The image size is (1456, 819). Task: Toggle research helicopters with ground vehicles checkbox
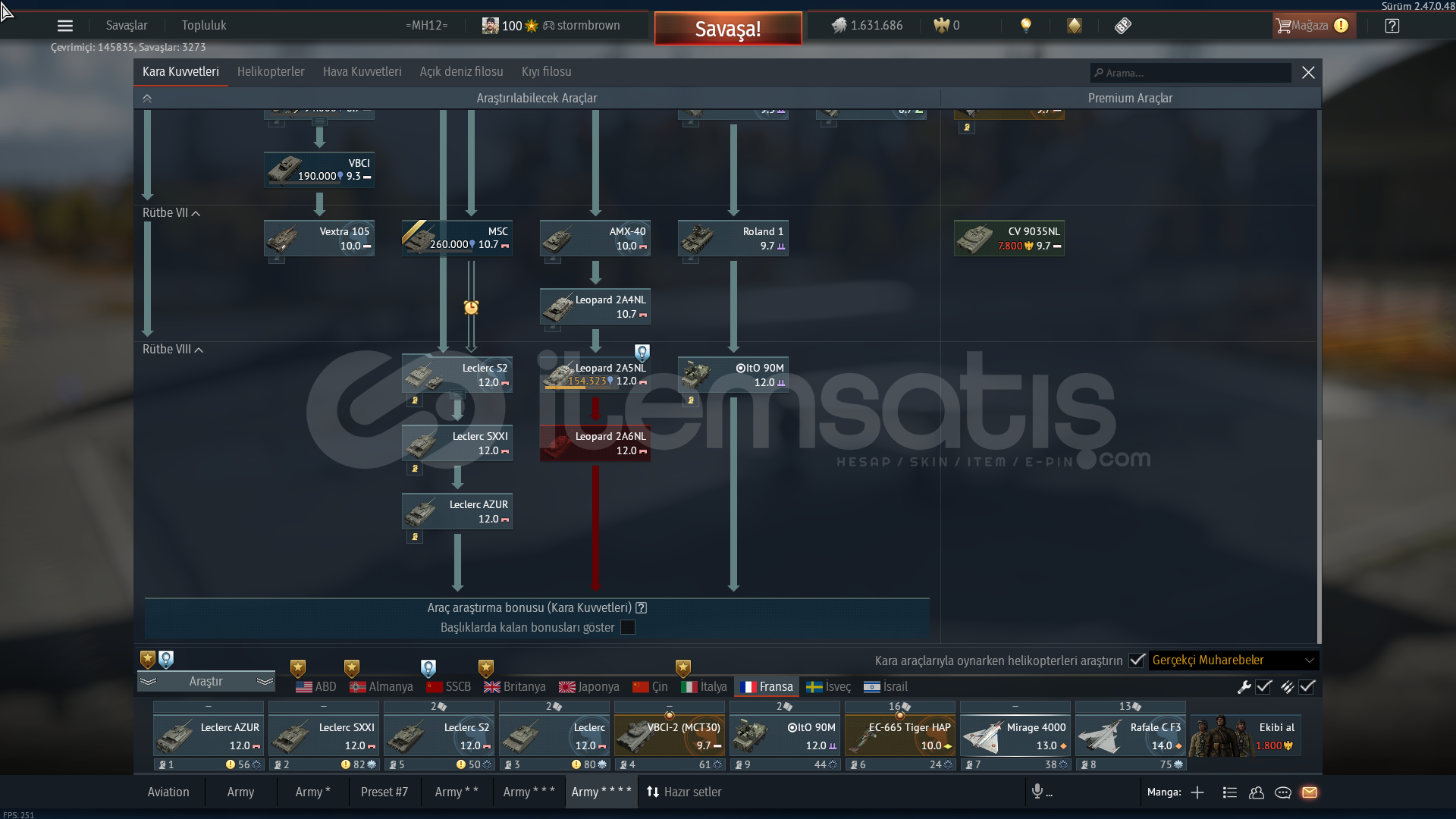tap(1136, 661)
